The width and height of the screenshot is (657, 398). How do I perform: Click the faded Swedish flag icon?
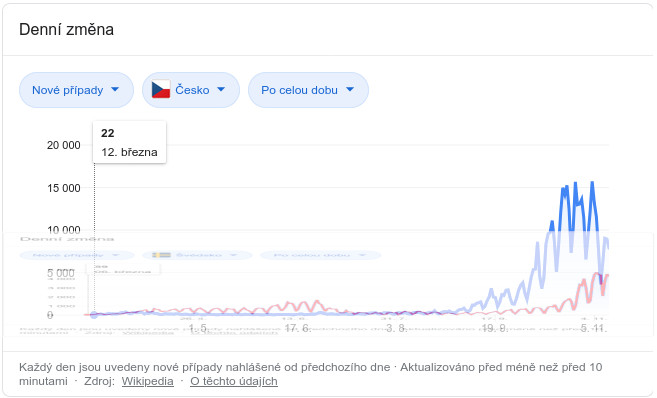coord(161,255)
